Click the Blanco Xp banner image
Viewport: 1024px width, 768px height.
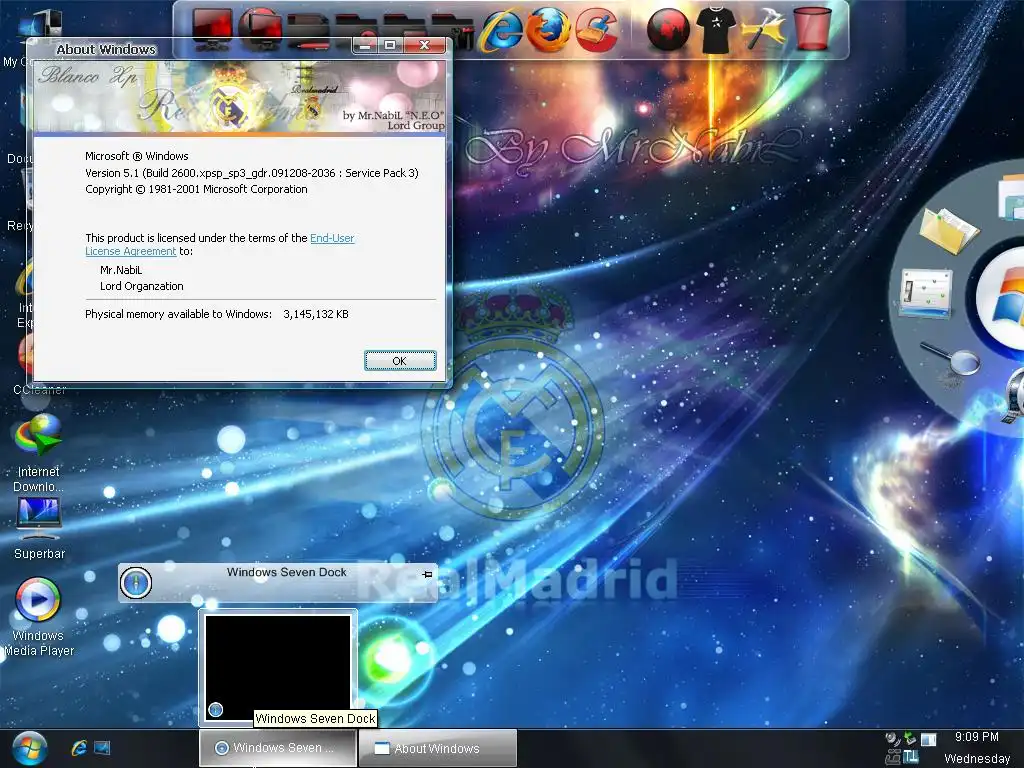tap(239, 97)
